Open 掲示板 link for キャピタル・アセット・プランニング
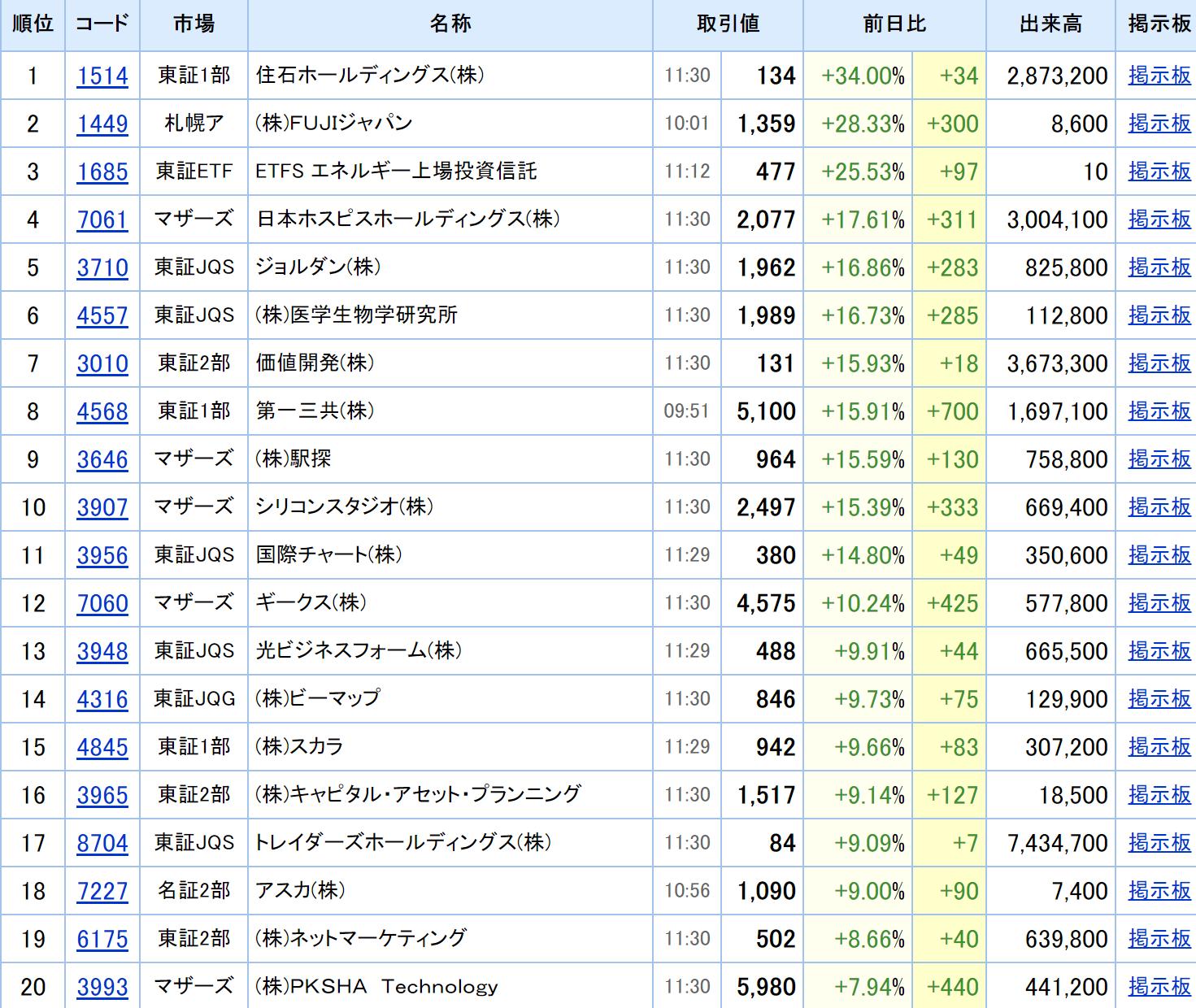The width and height of the screenshot is (1196, 1008). pyautogui.click(x=1159, y=795)
